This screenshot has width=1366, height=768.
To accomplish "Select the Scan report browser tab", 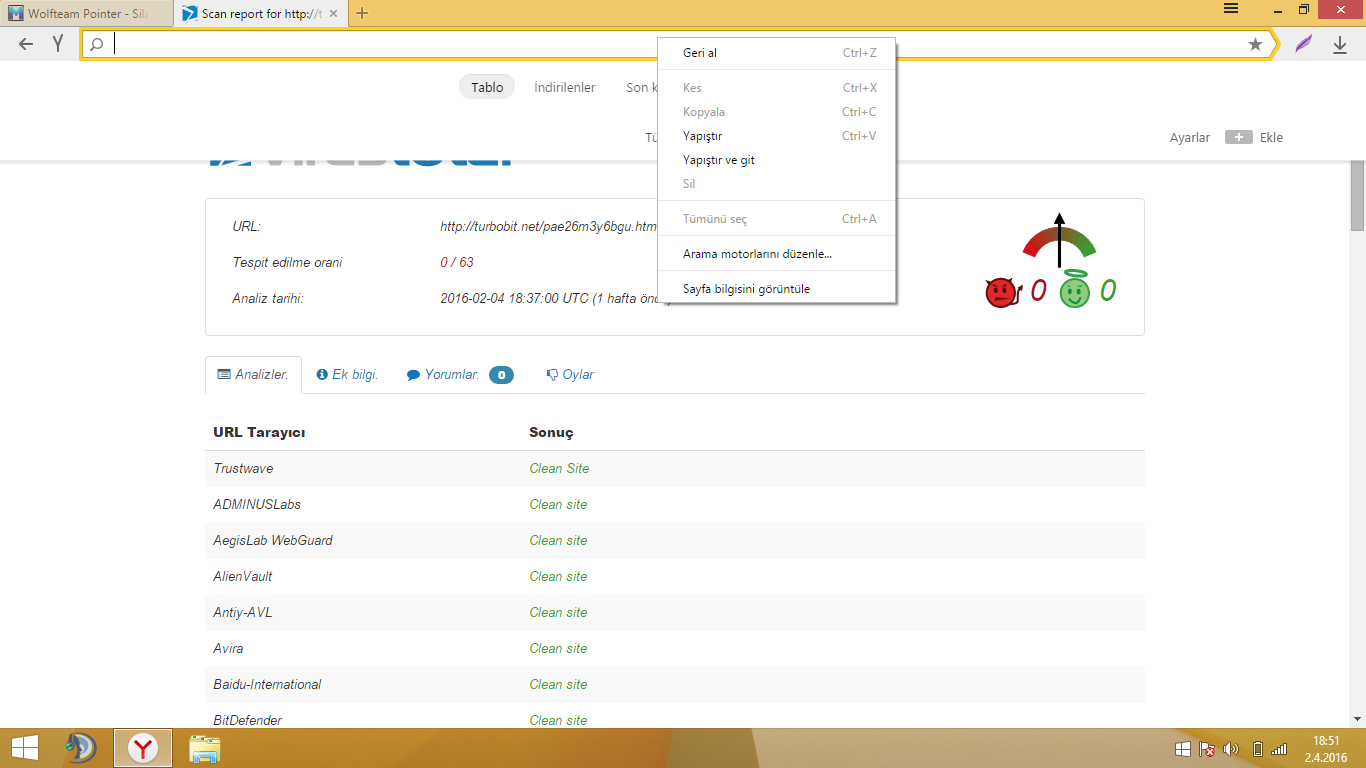I will 259,14.
